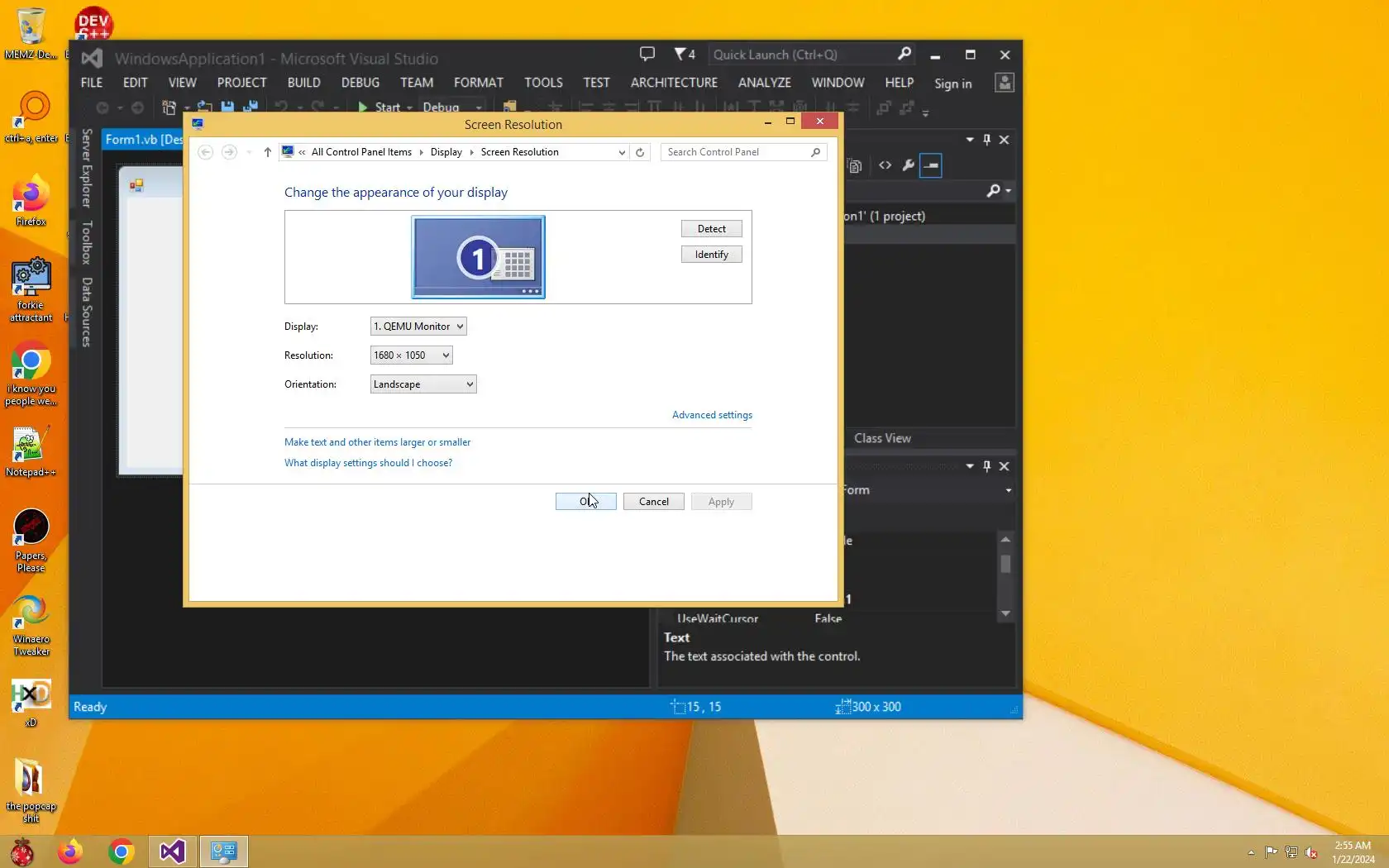Open the Recycle Bin desktop icon
Image resolution: width=1389 pixels, height=868 pixels.
pyautogui.click(x=31, y=33)
